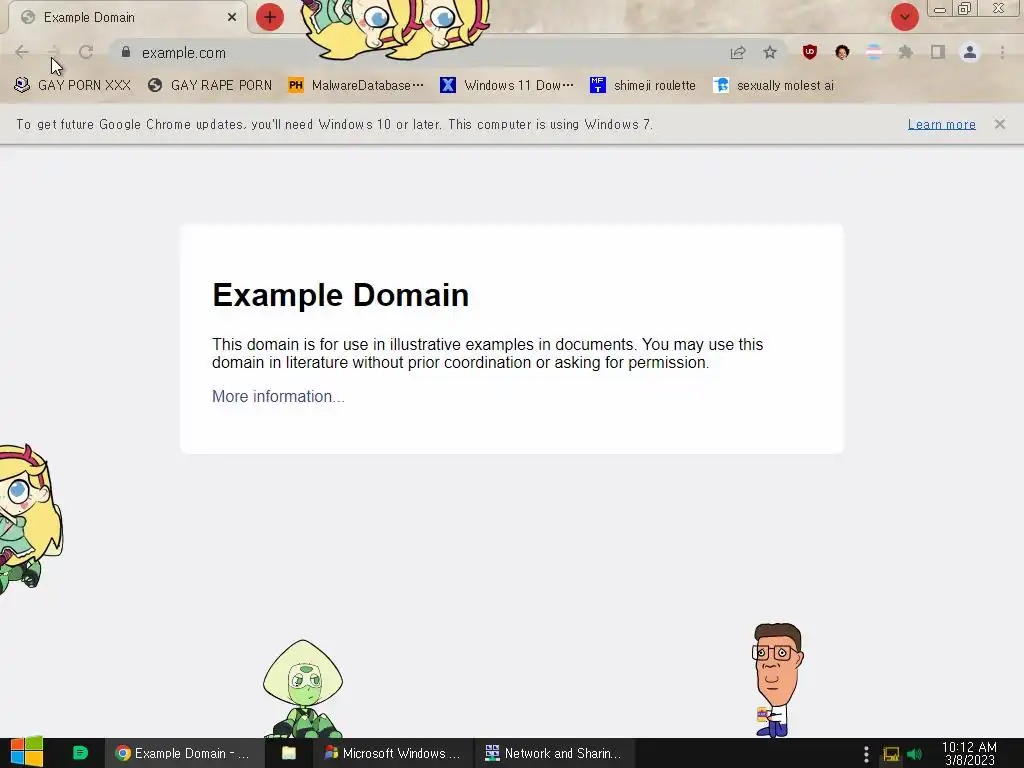
Task: Click the Back navigation arrow
Action: click(22, 52)
